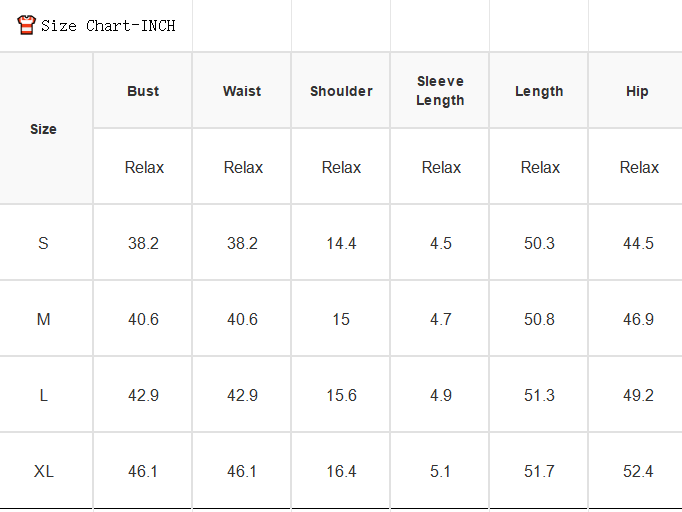Screen dimensions: 682x512
Task: Click the Size row header cell
Action: (x=43, y=129)
